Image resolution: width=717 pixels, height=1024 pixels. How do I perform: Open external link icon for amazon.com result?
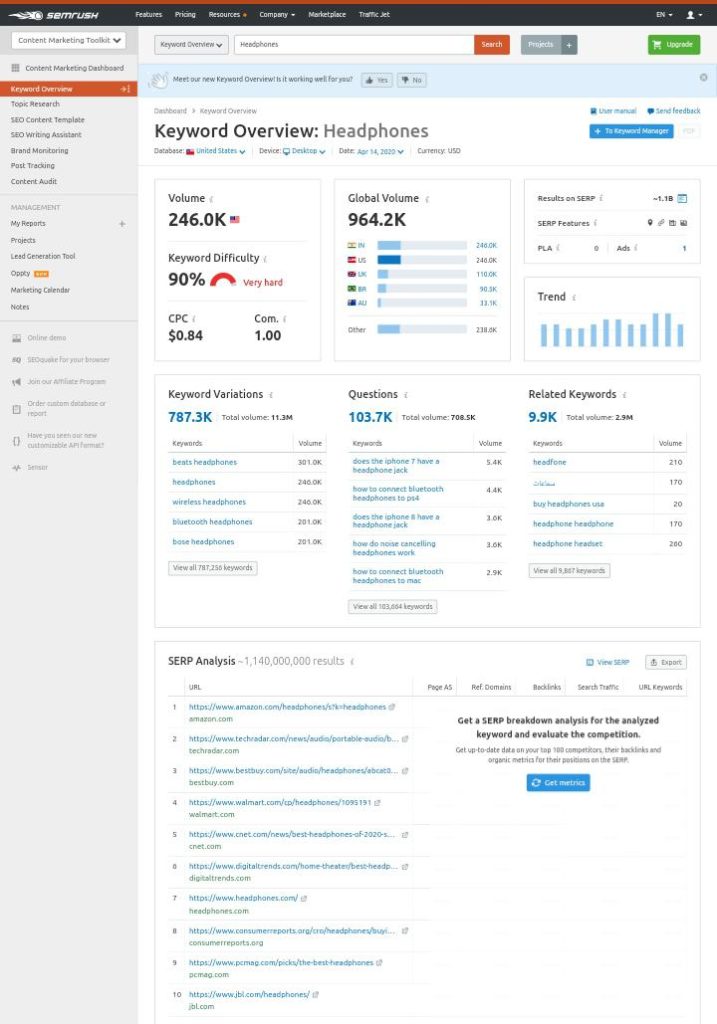pos(392,707)
